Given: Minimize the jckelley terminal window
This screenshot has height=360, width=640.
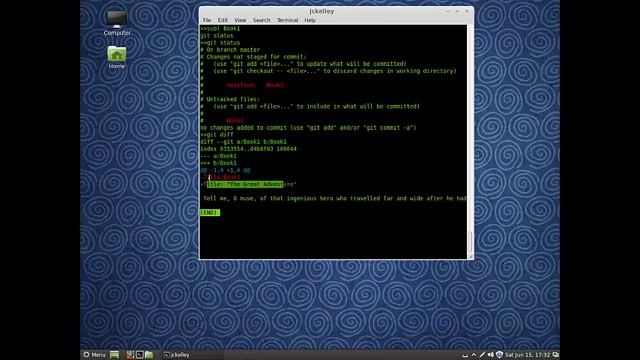Looking at the screenshot, I should point(447,11).
